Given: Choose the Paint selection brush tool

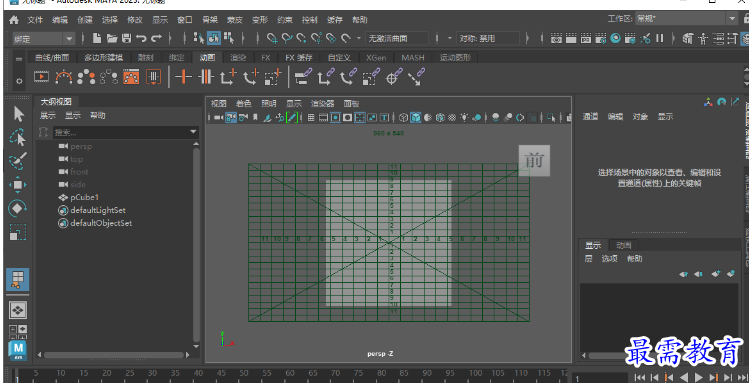Looking at the screenshot, I should 18,161.
